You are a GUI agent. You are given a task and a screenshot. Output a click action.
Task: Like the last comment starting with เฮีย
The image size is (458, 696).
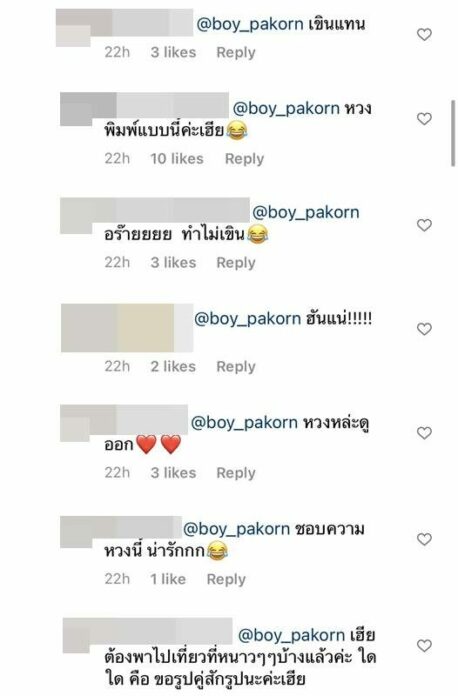[424, 645]
